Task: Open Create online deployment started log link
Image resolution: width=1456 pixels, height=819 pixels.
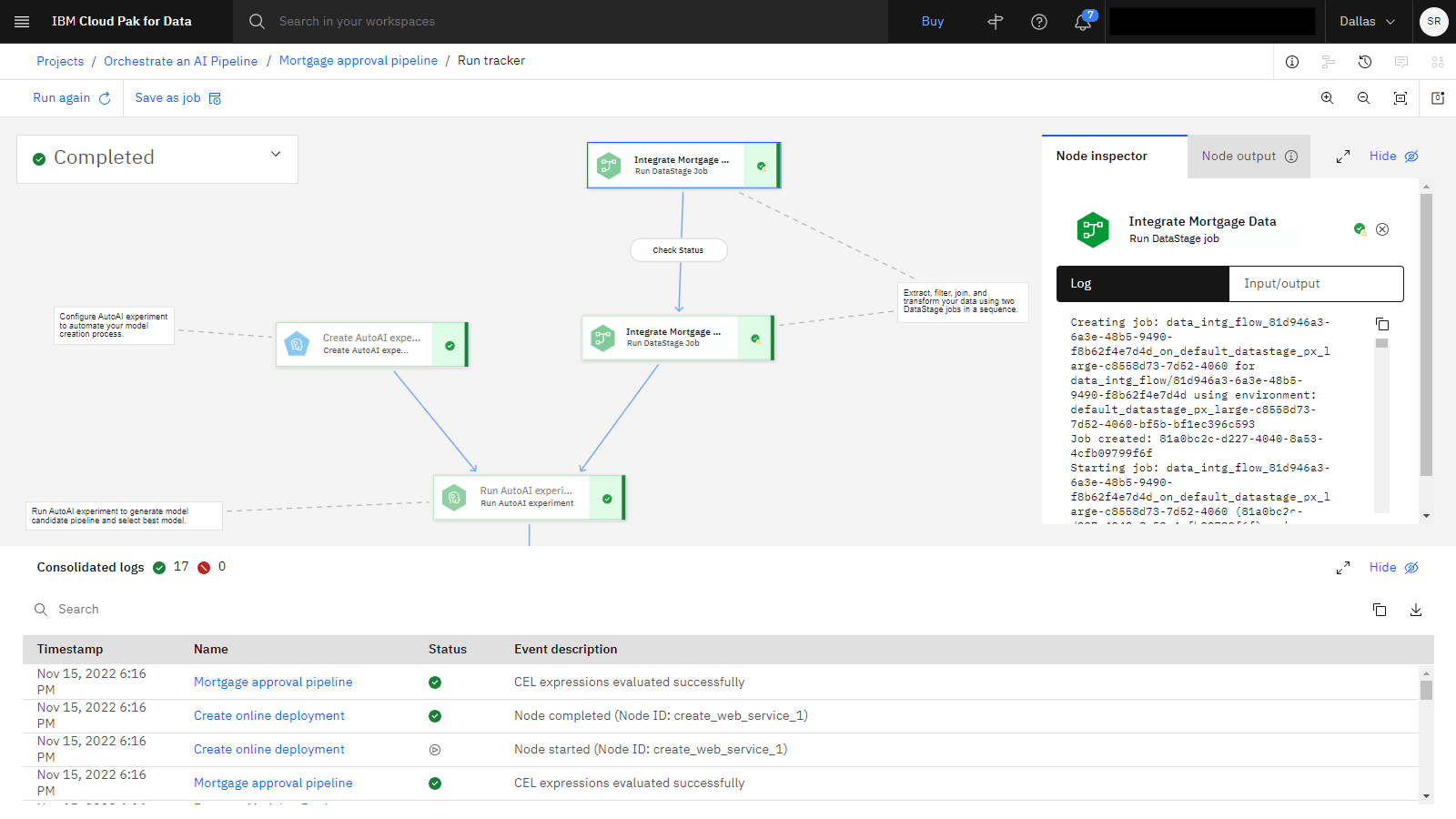Action: tap(269, 750)
